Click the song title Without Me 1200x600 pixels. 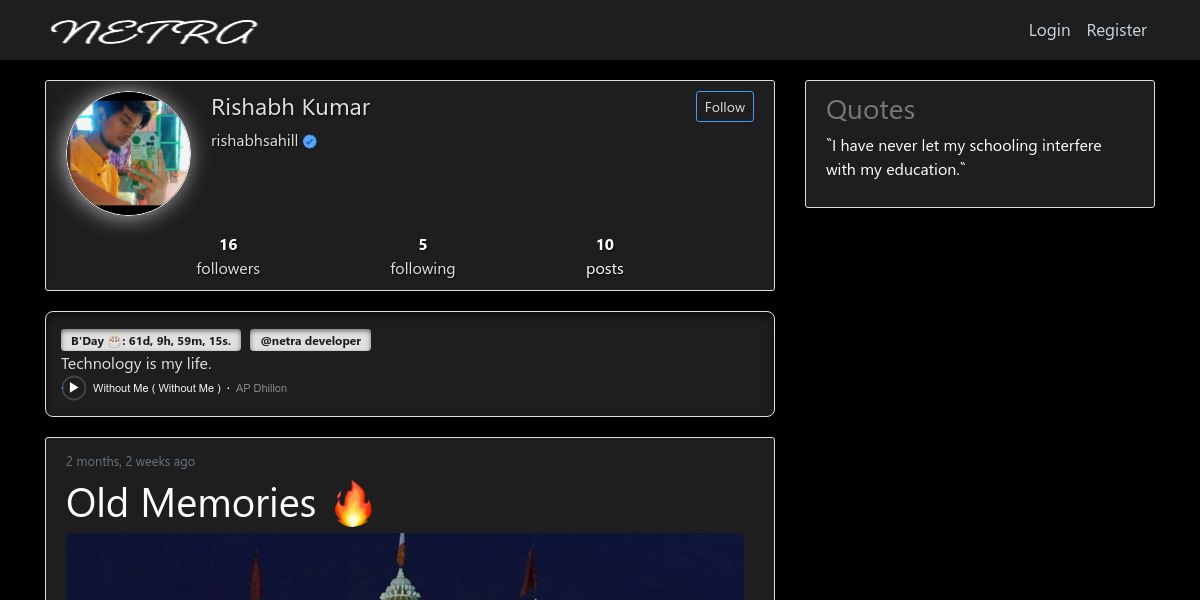pos(157,388)
